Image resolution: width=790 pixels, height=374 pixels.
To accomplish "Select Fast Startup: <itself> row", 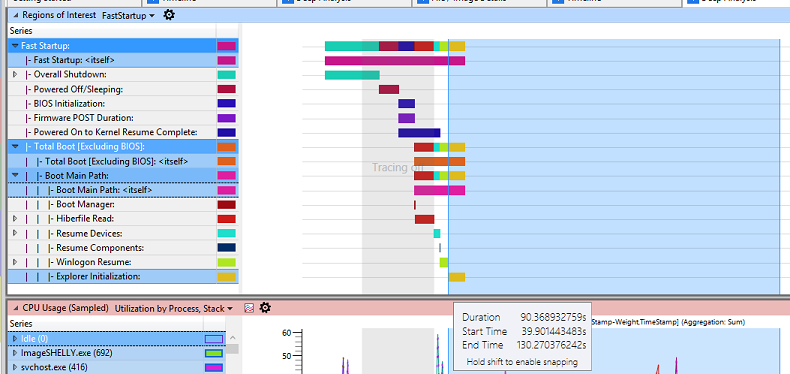I will (123, 60).
